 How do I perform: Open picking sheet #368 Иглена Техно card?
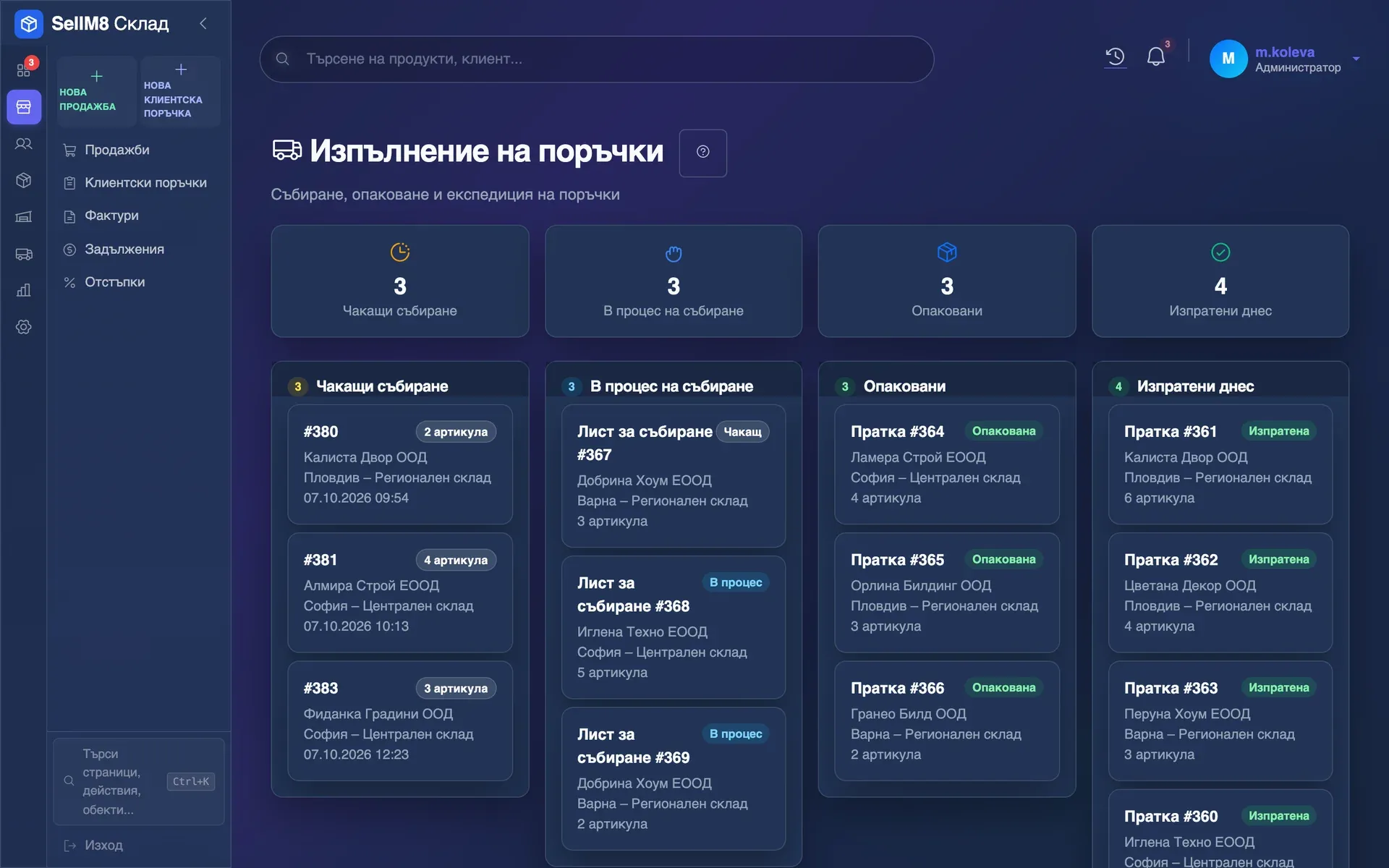click(674, 627)
